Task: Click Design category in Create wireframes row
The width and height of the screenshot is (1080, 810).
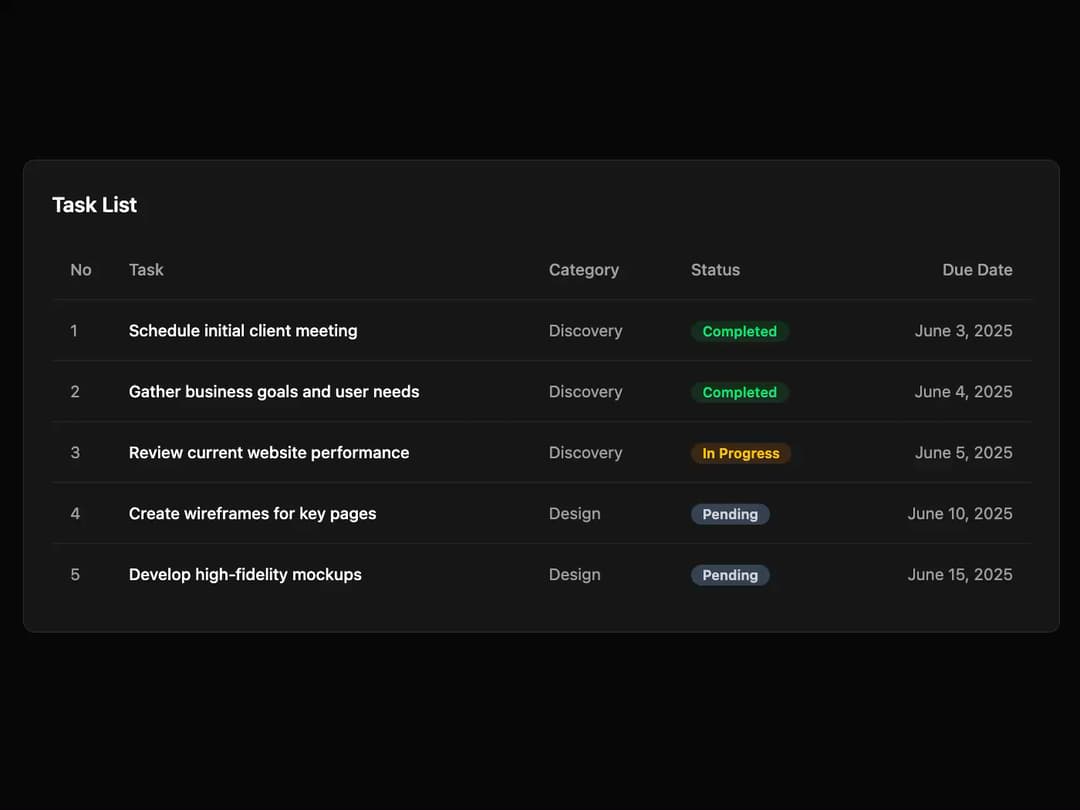Action: coord(574,514)
